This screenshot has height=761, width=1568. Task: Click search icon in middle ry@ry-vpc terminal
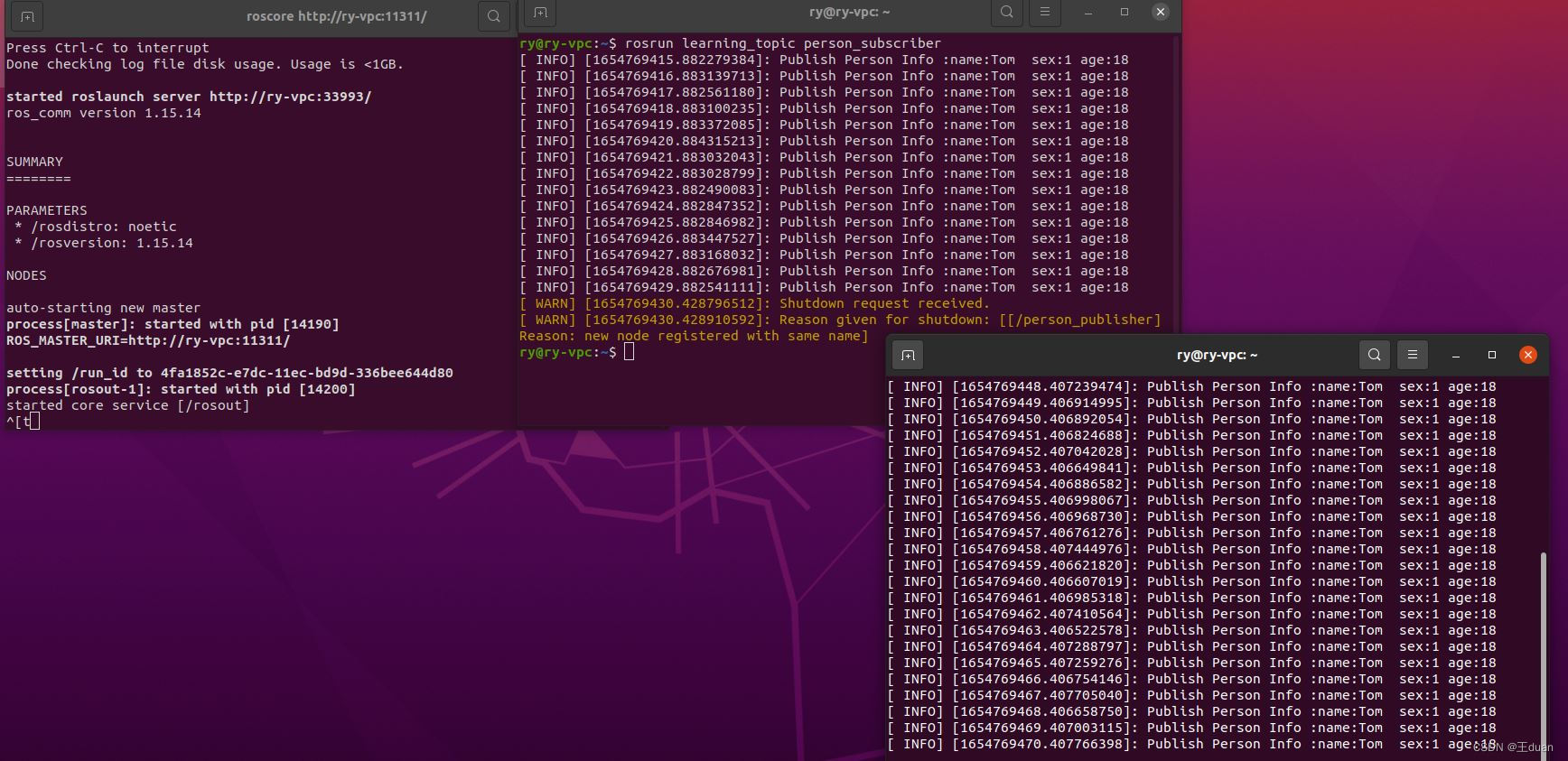pos(1006,13)
